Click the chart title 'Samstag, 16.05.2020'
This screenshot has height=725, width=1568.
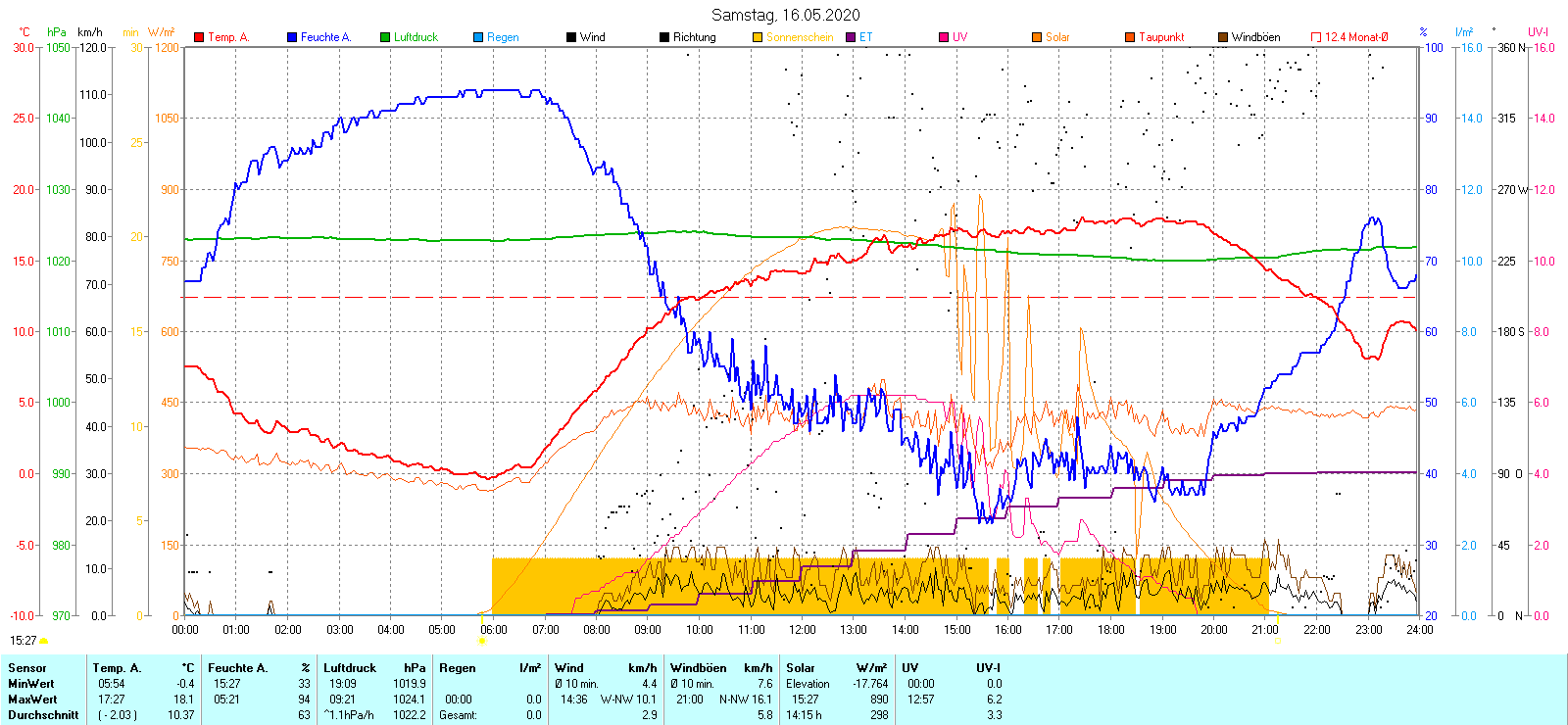[786, 15]
